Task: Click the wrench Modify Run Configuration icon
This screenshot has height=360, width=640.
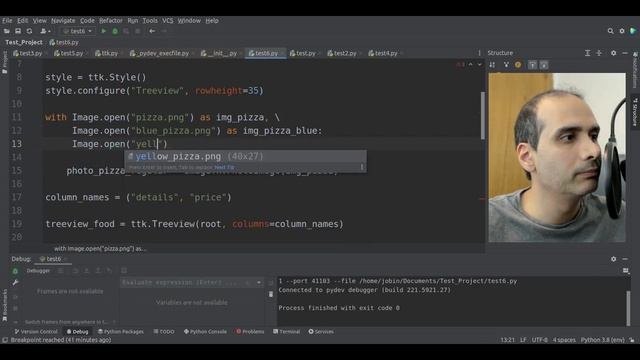Action: pyautogui.click(x=15, y=282)
